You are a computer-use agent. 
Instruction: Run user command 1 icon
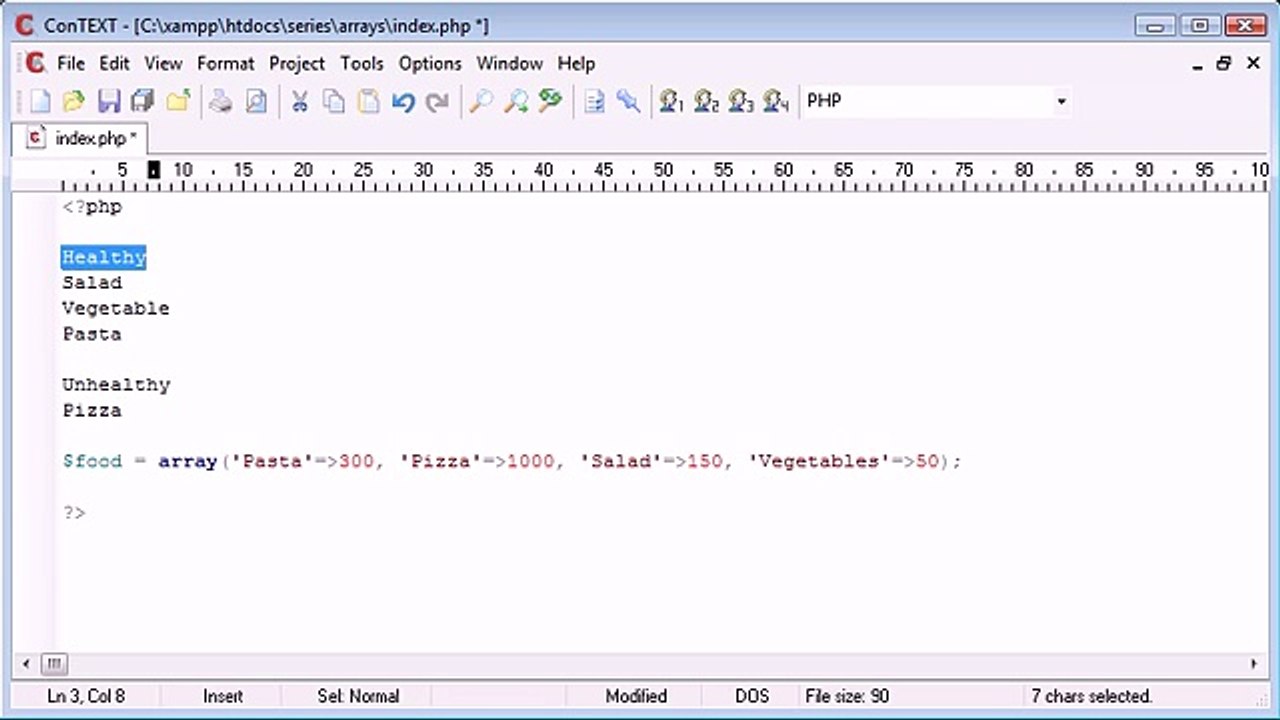pos(671,101)
